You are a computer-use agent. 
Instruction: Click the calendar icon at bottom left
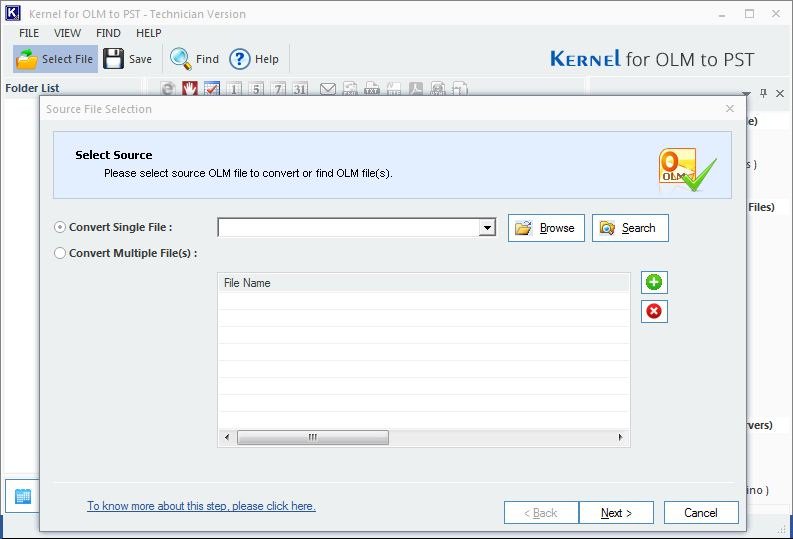click(23, 497)
